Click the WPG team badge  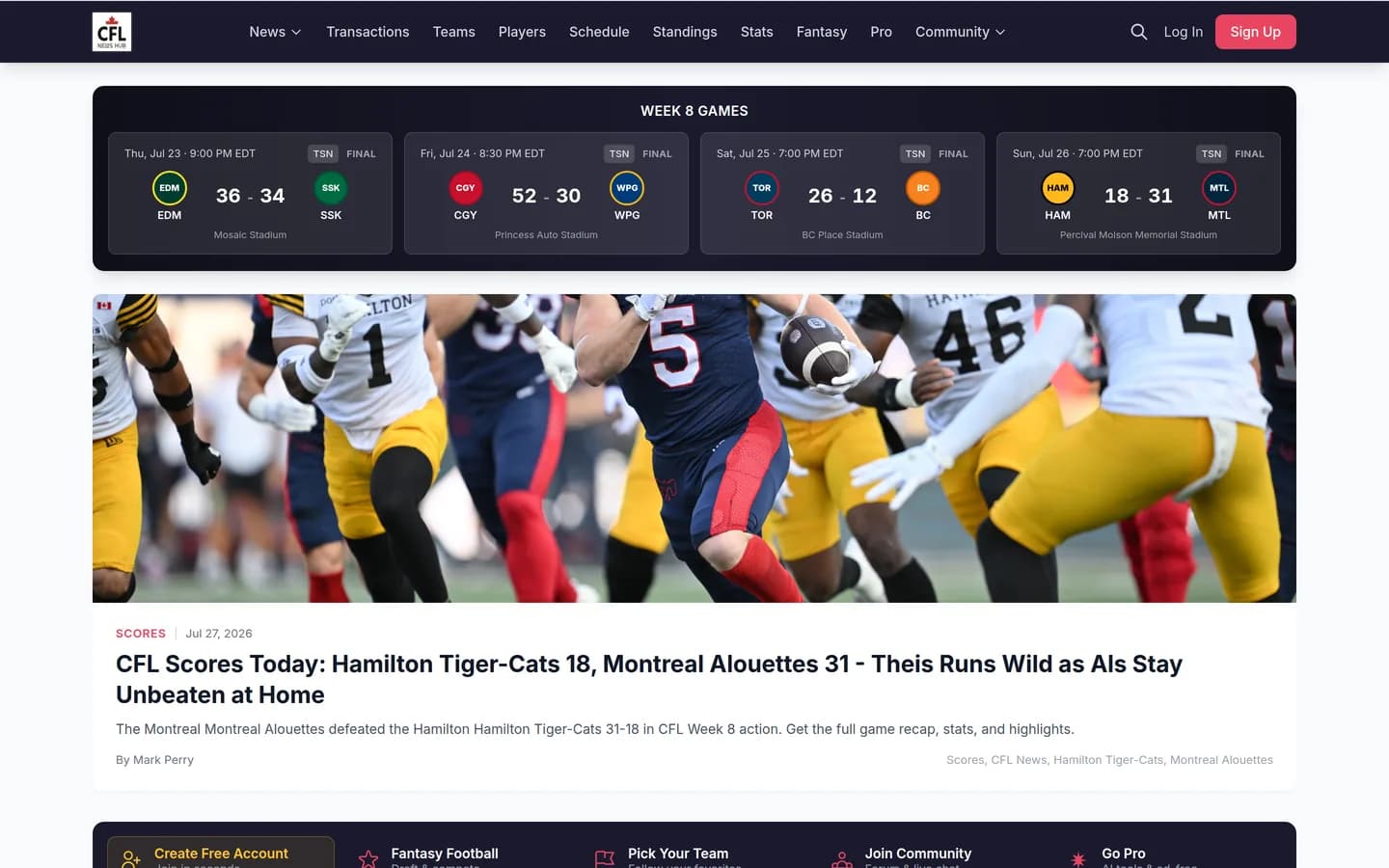tap(627, 188)
